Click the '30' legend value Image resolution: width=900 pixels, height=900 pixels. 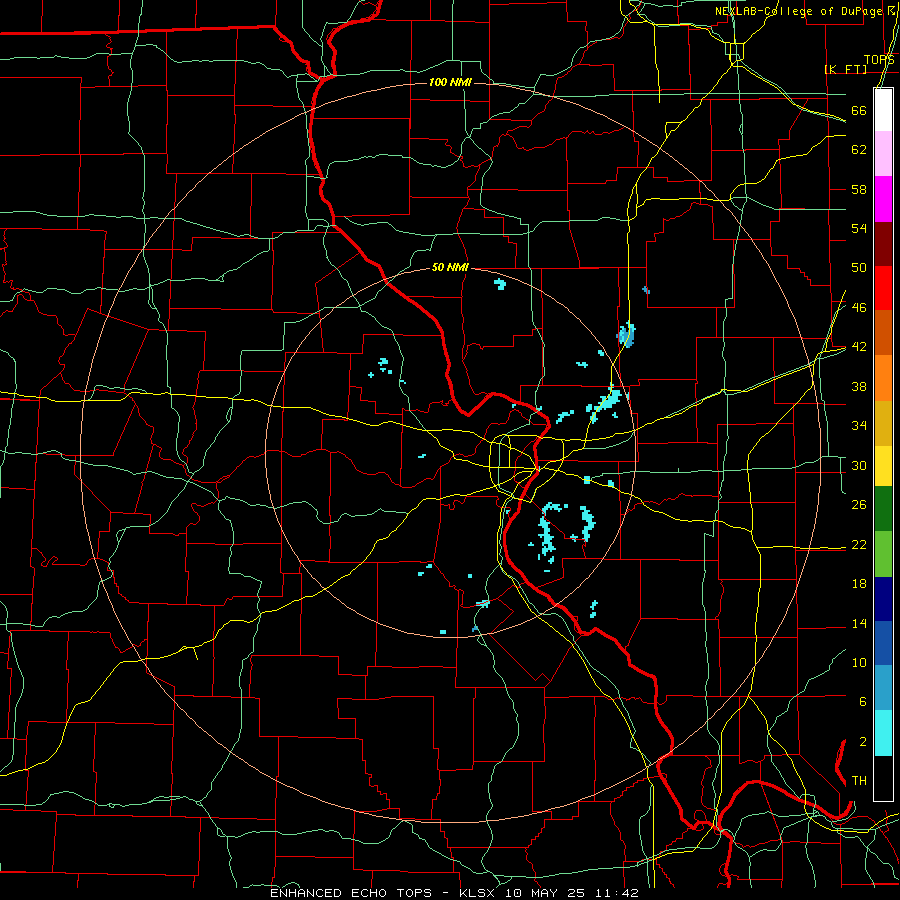859,465
